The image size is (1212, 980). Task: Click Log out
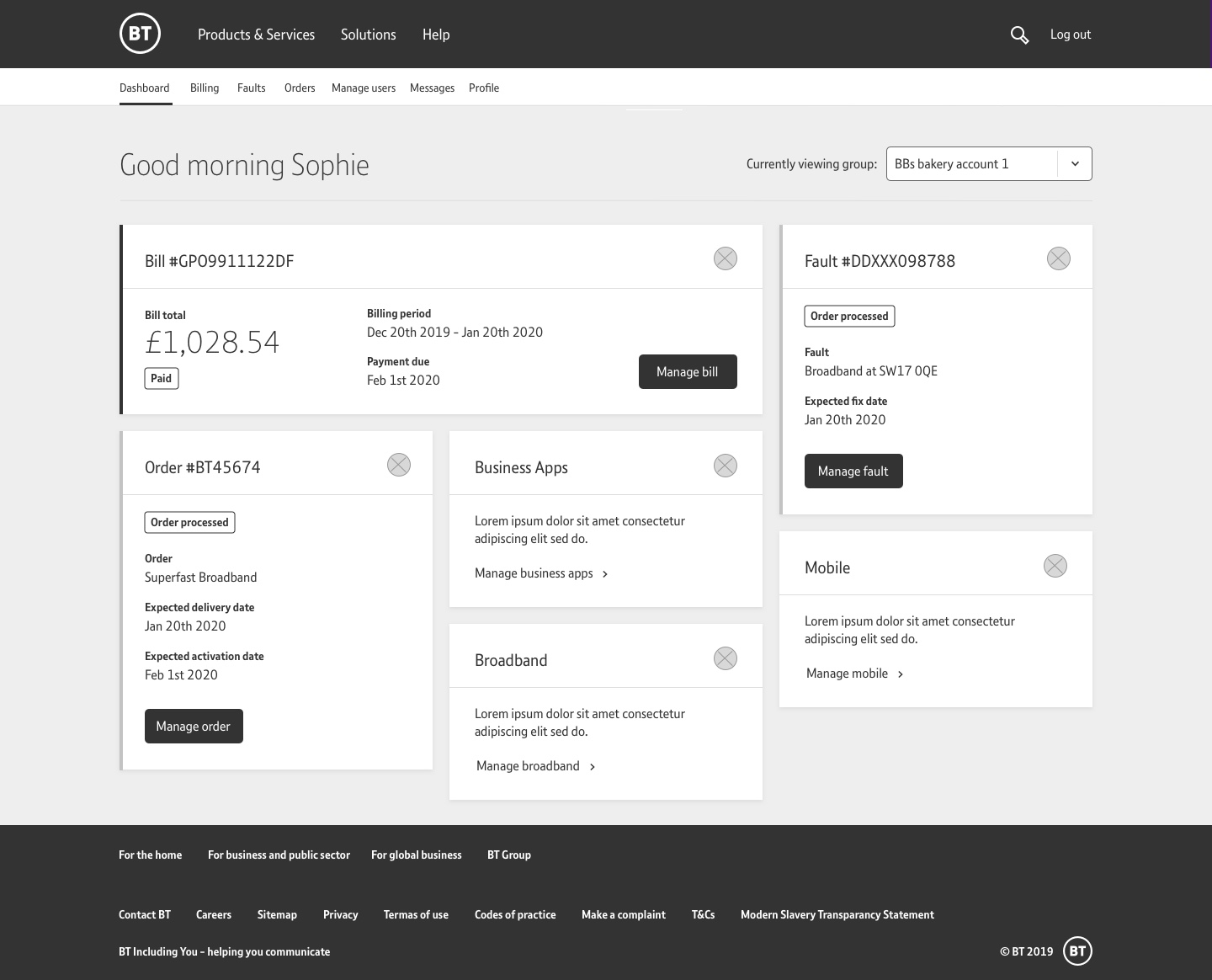(1071, 35)
